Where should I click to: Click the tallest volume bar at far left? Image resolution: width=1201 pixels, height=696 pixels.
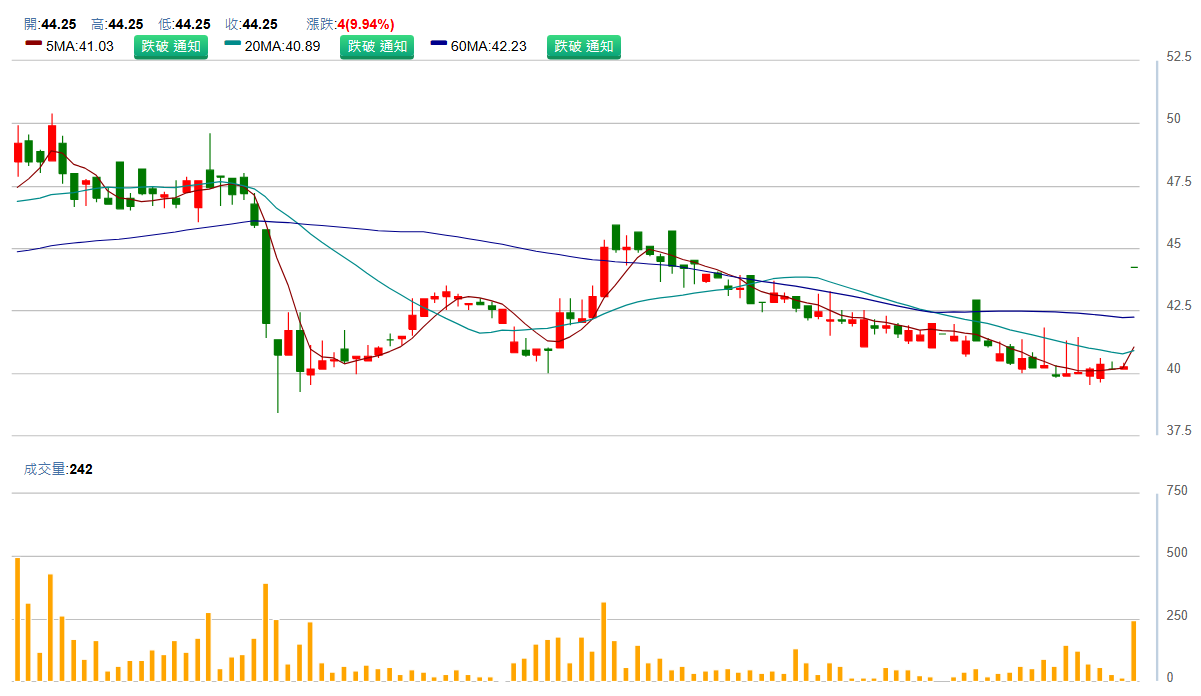click(17, 619)
